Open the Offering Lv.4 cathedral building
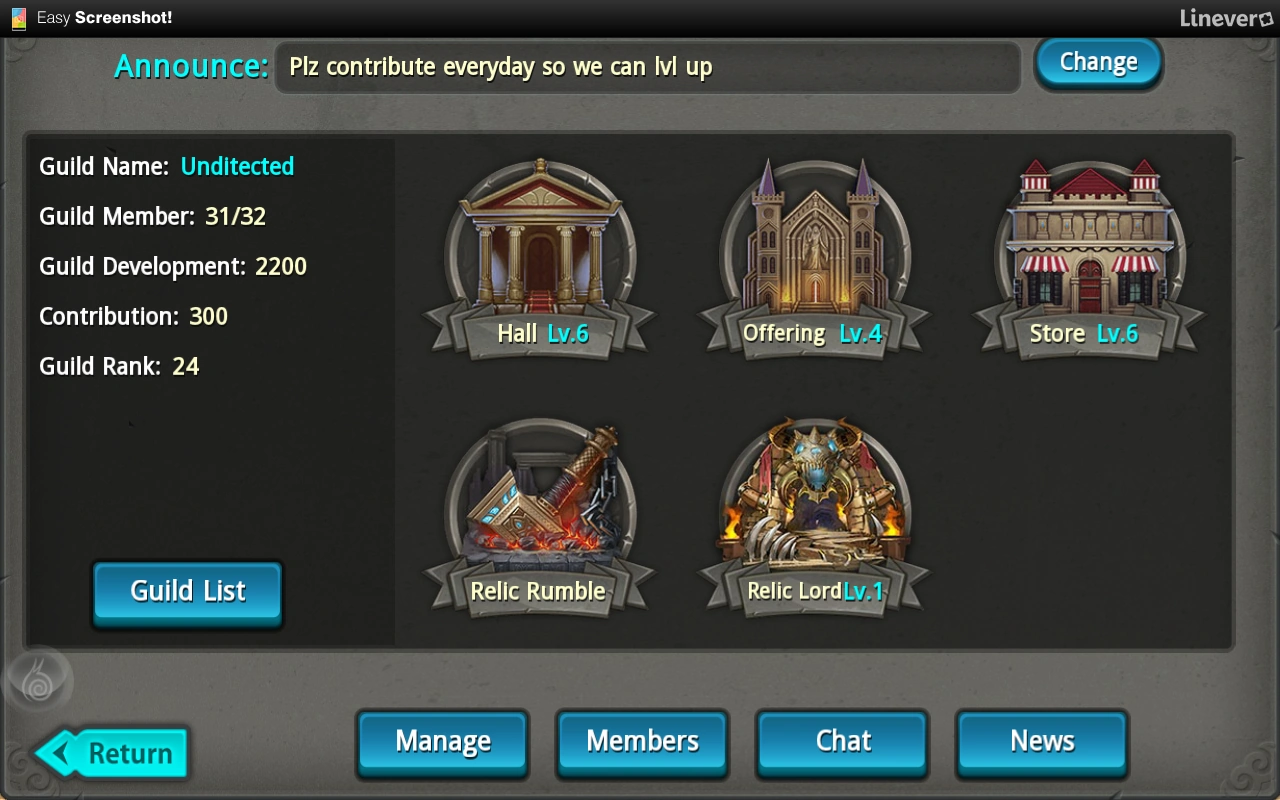Viewport: 1280px width, 800px height. pos(814,258)
